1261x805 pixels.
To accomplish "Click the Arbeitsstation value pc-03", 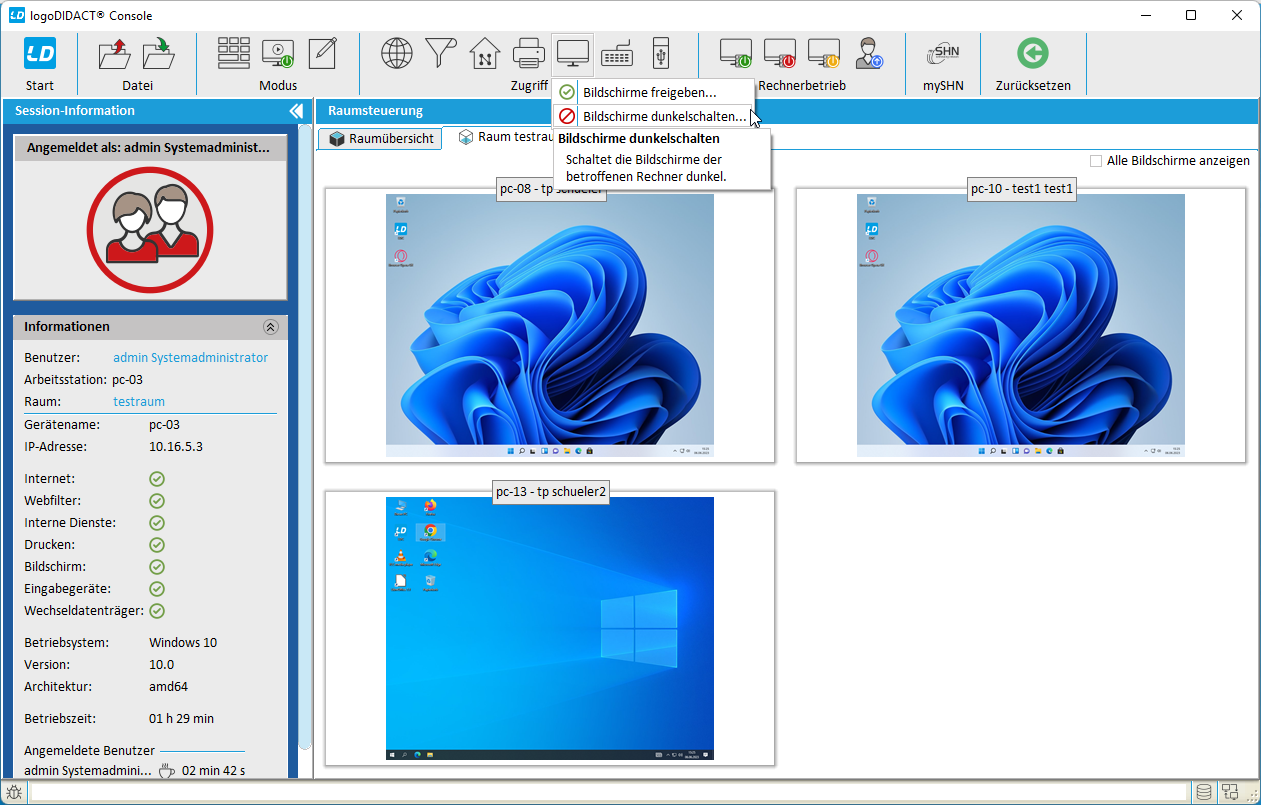I will pyautogui.click(x=127, y=379).
